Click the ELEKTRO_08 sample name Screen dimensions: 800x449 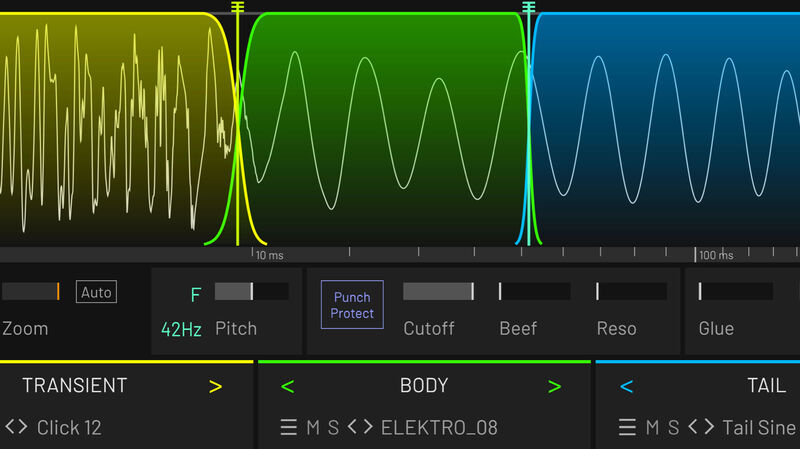439,428
